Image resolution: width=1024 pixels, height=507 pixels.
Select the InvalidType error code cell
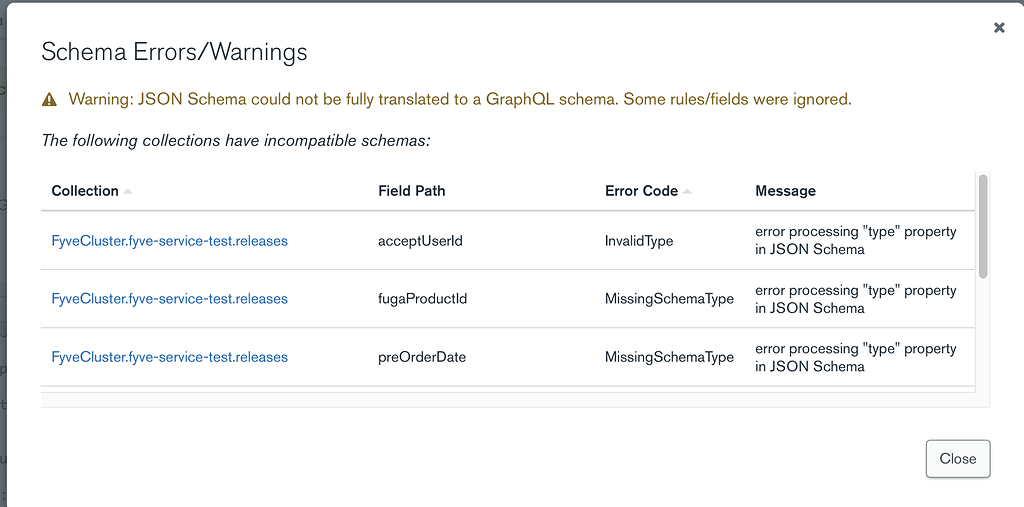coord(639,241)
